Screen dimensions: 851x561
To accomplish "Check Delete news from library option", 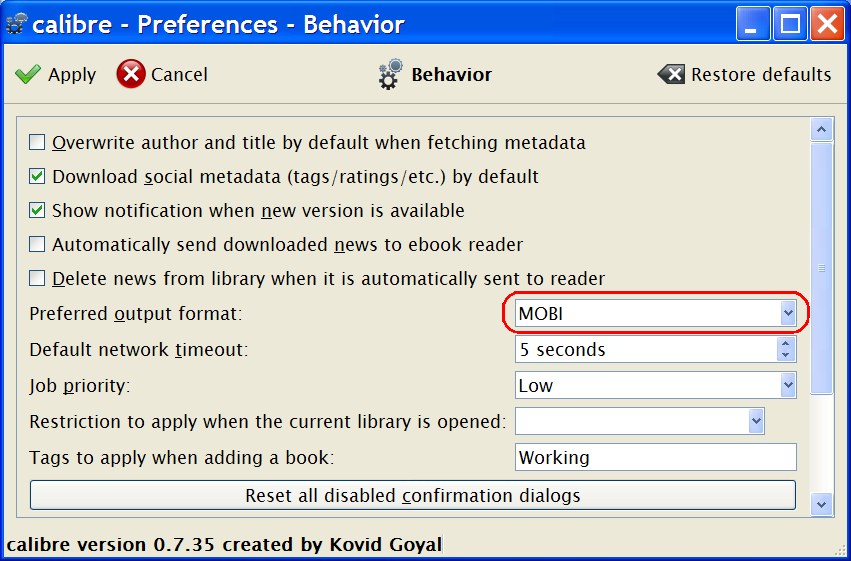I will pos(37,278).
